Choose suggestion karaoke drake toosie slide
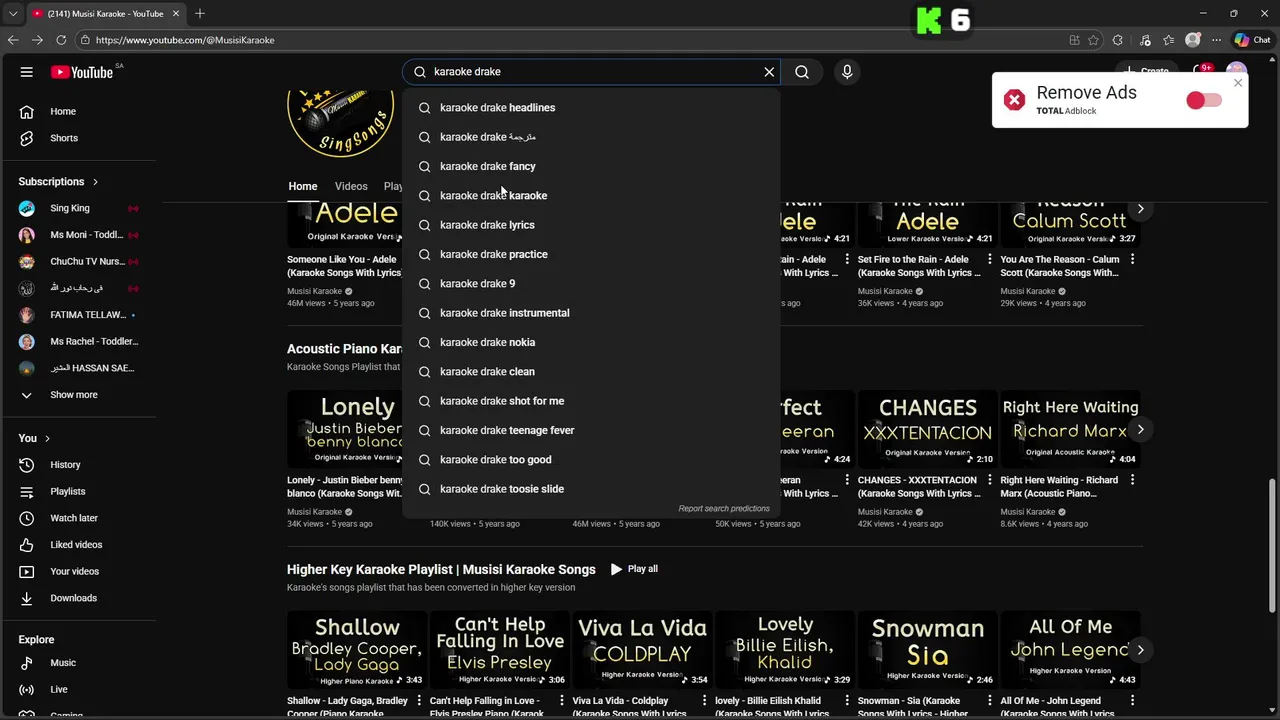 tap(591, 489)
